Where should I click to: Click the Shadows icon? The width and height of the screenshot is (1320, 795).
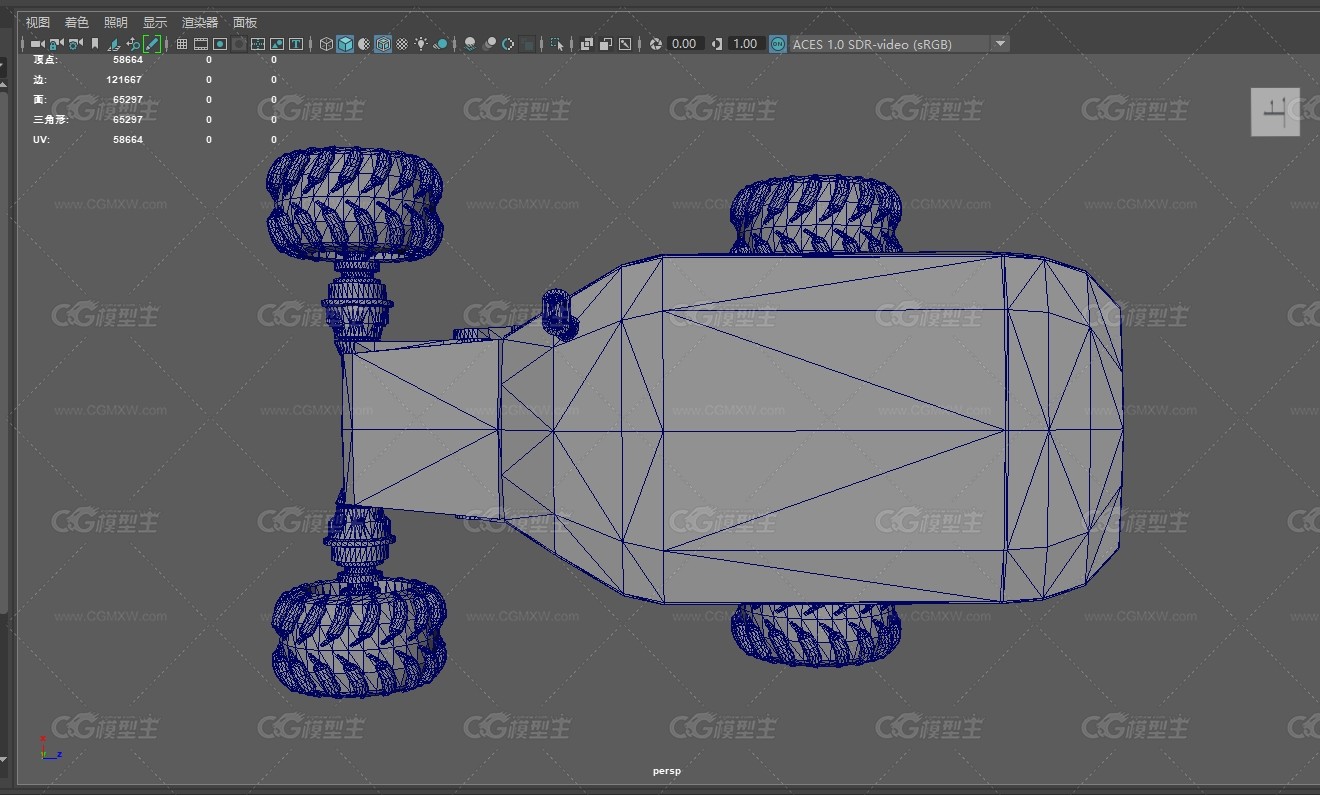tap(441, 44)
